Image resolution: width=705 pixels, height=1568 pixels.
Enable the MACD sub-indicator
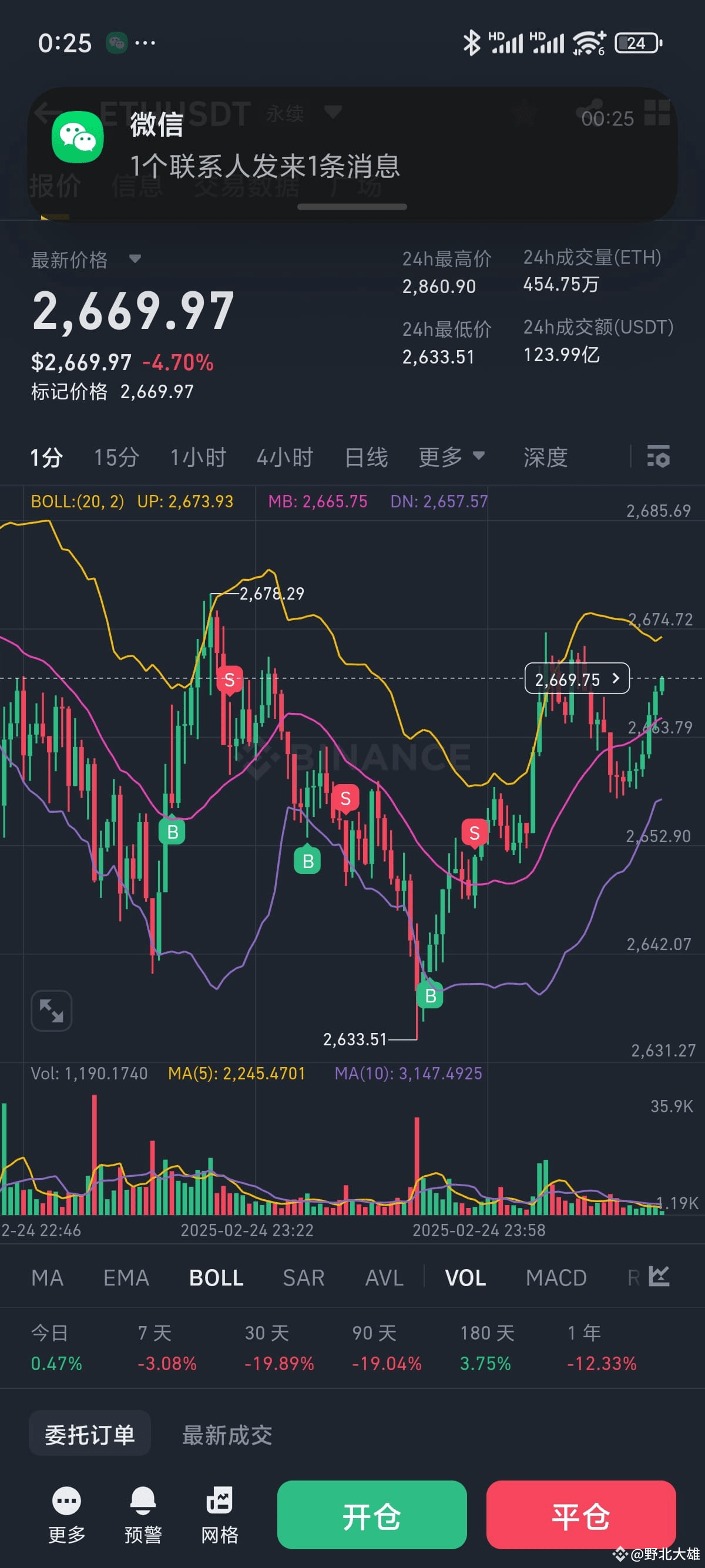(556, 1277)
